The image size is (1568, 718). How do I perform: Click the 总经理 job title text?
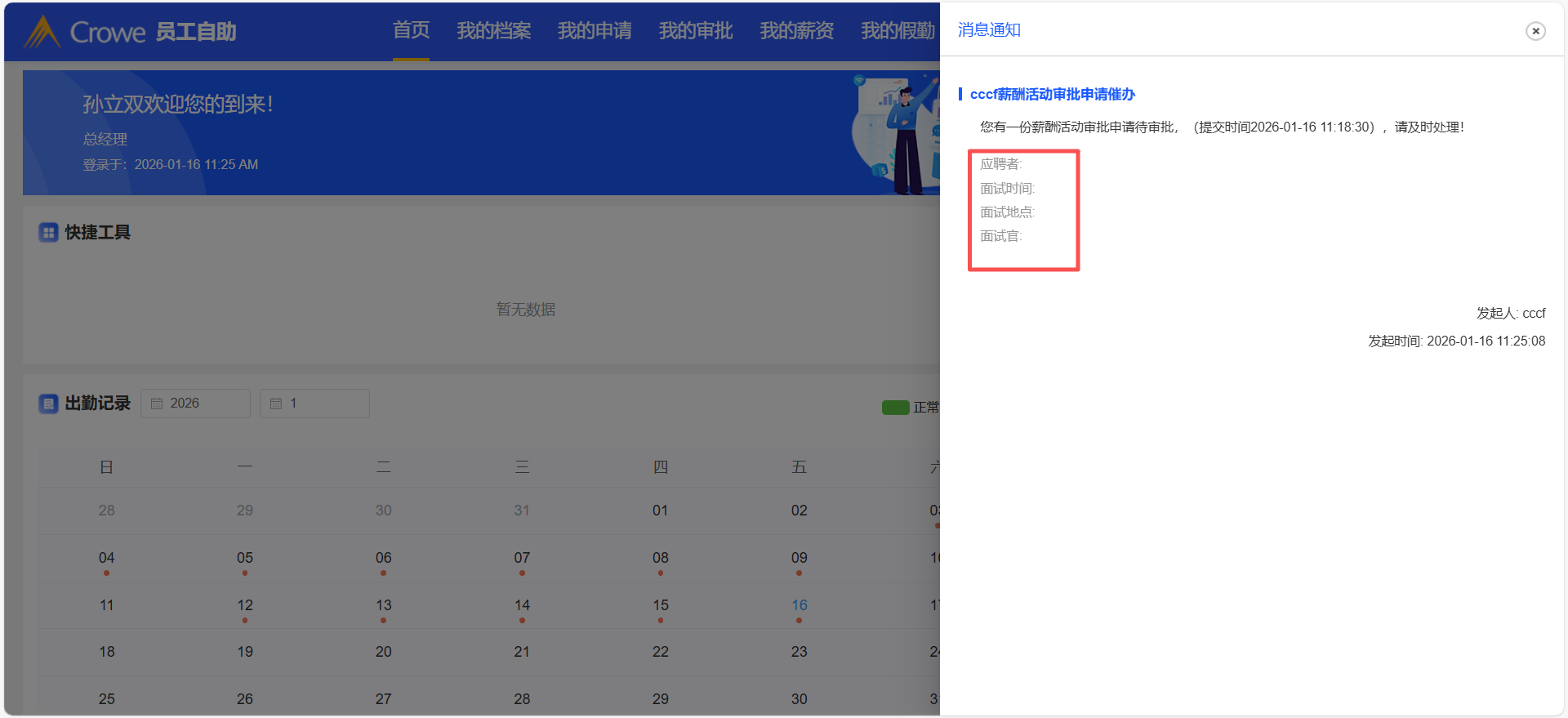point(105,140)
